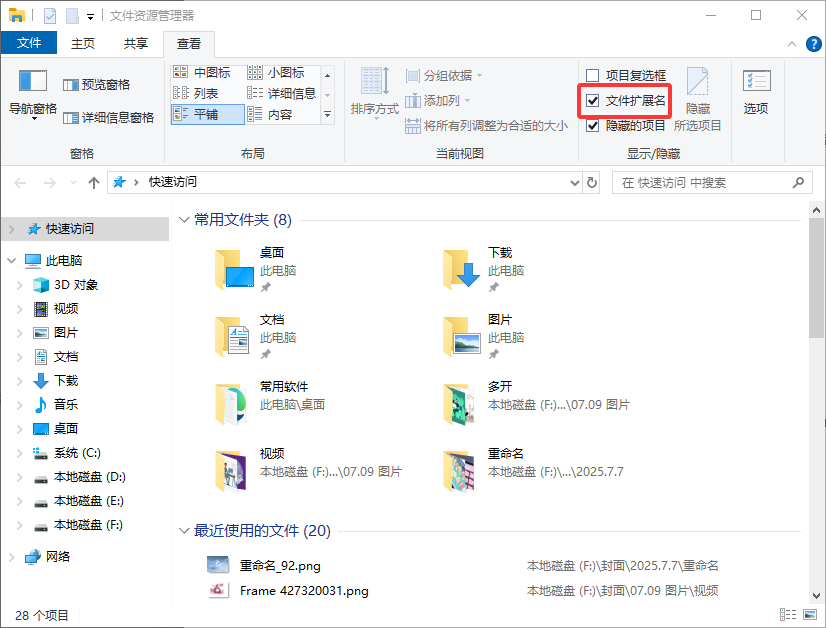Open customize quick access toolbar dropdown

(91, 16)
